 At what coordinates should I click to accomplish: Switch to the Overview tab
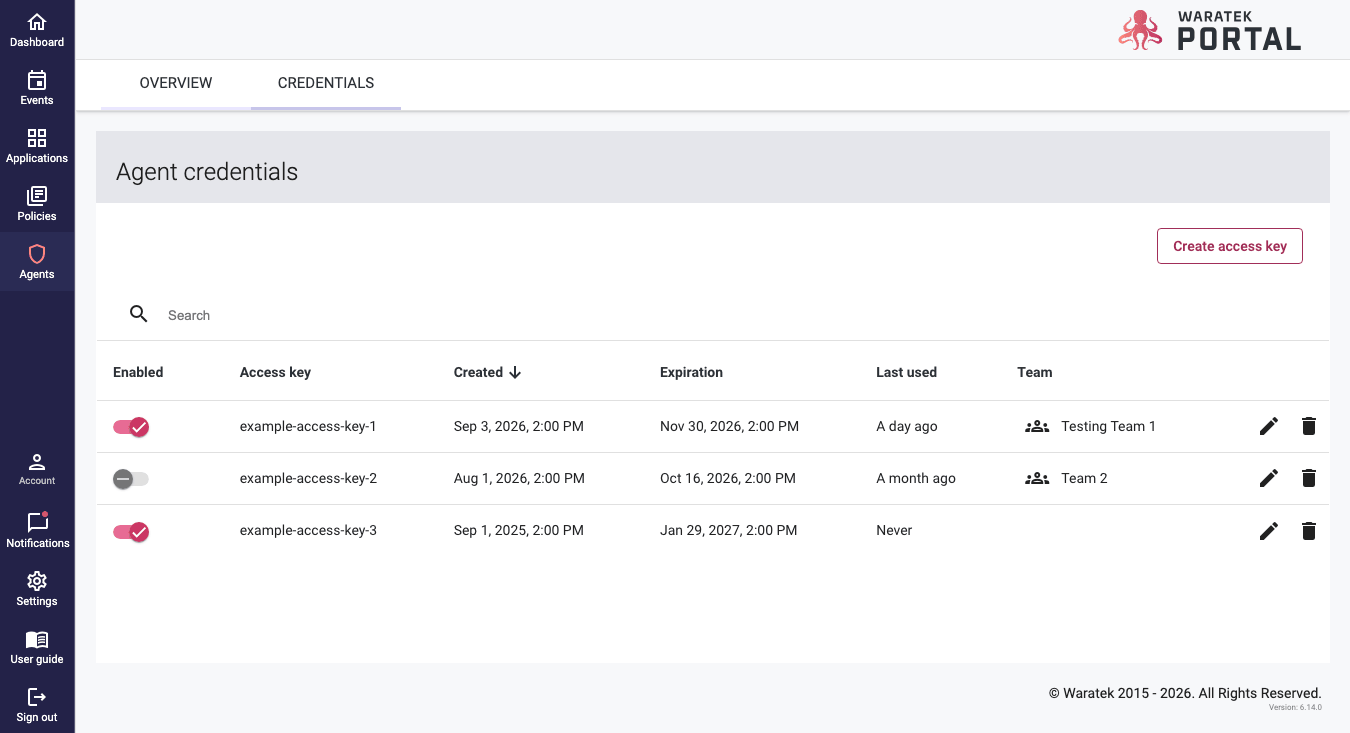pos(176,83)
